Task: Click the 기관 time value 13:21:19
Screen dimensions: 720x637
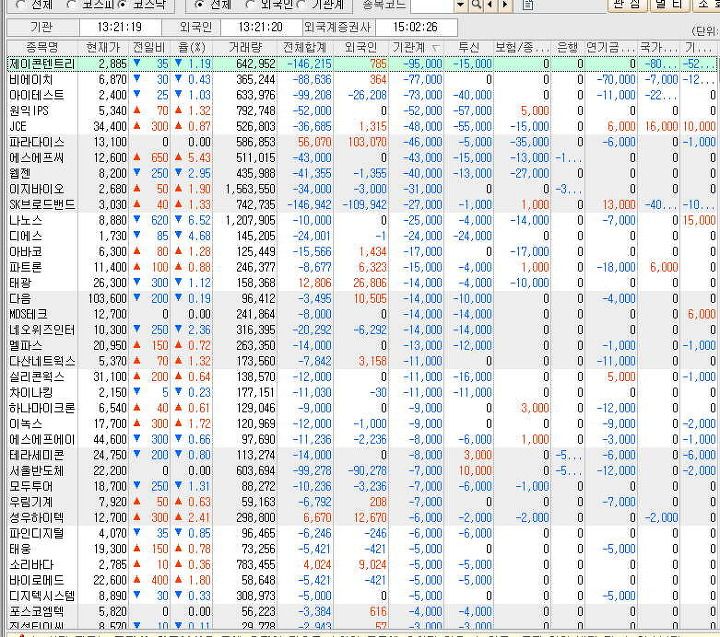Action: pyautogui.click(x=119, y=27)
